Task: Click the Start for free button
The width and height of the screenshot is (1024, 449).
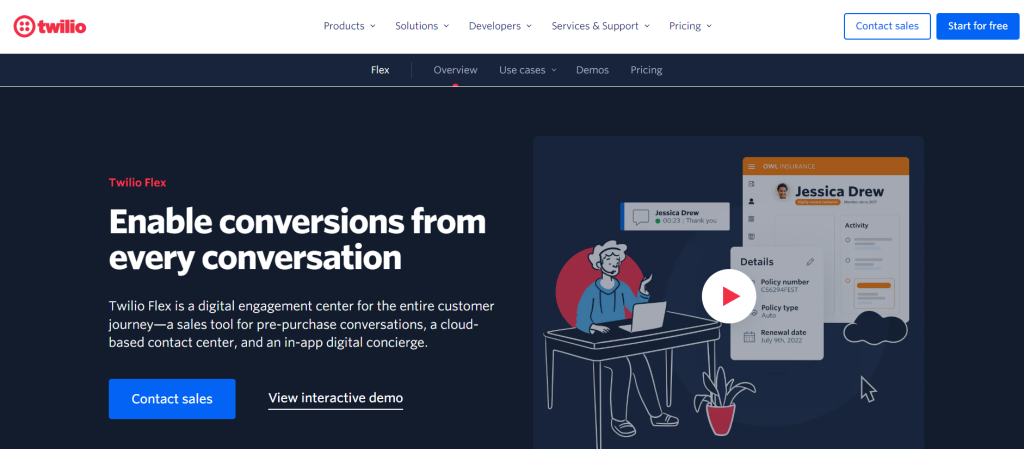Action: (978, 26)
